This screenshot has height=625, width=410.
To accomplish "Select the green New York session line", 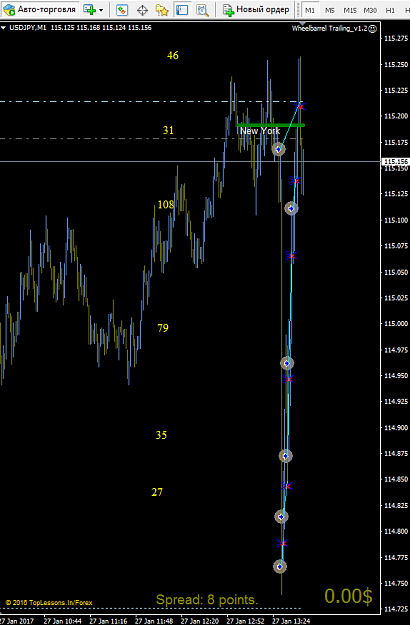I will point(271,125).
